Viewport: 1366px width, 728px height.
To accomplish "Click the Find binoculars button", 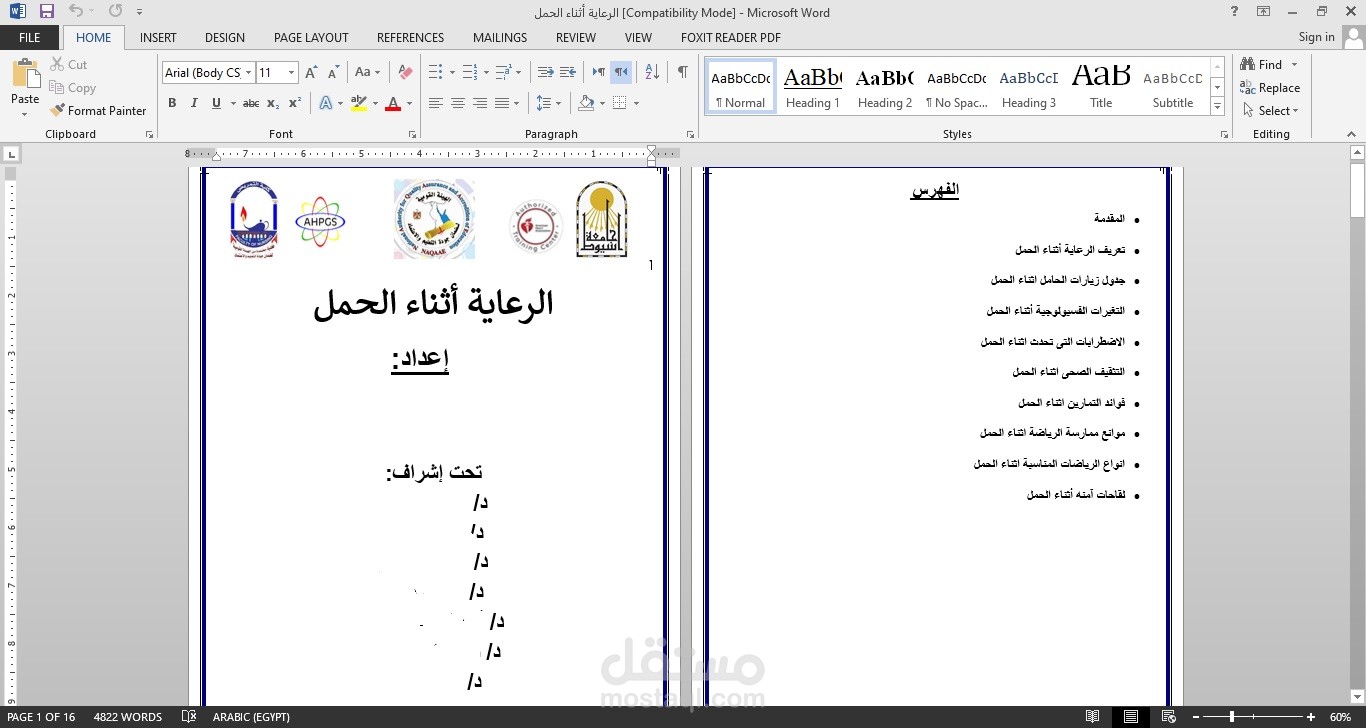I will click(1262, 64).
